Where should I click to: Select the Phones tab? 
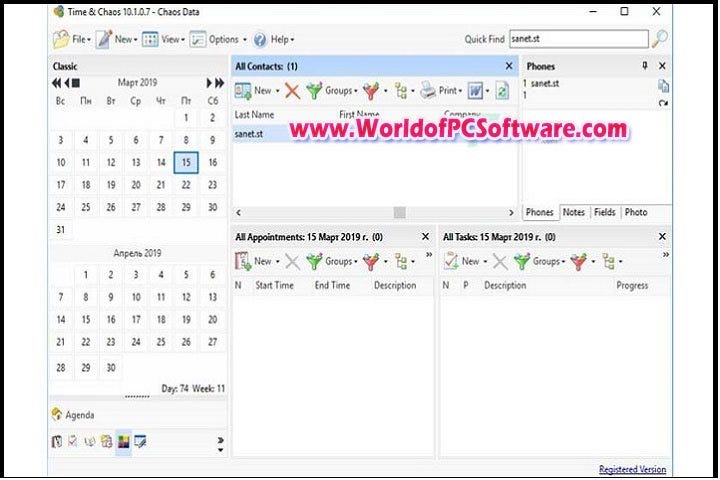(540, 212)
